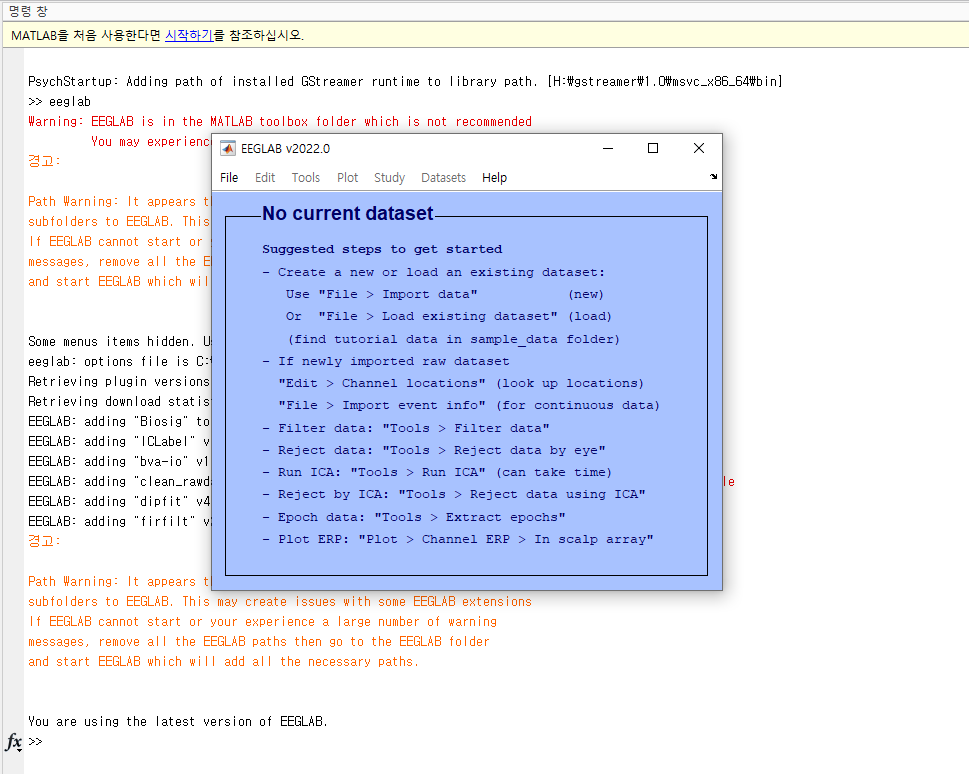Click the '>> eeglab' command line text

(59, 101)
